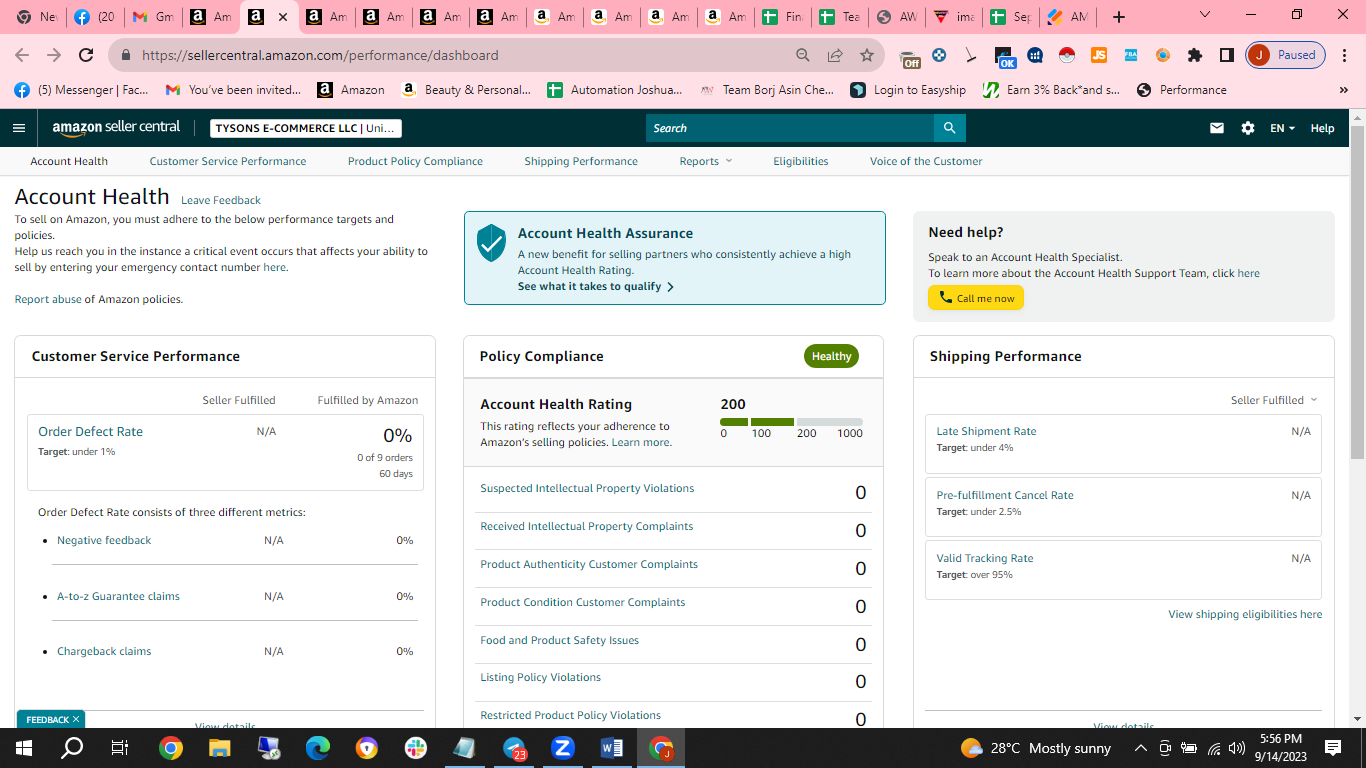The width and height of the screenshot is (1366, 768).
Task: Open the messages envelope icon
Action: click(1217, 128)
